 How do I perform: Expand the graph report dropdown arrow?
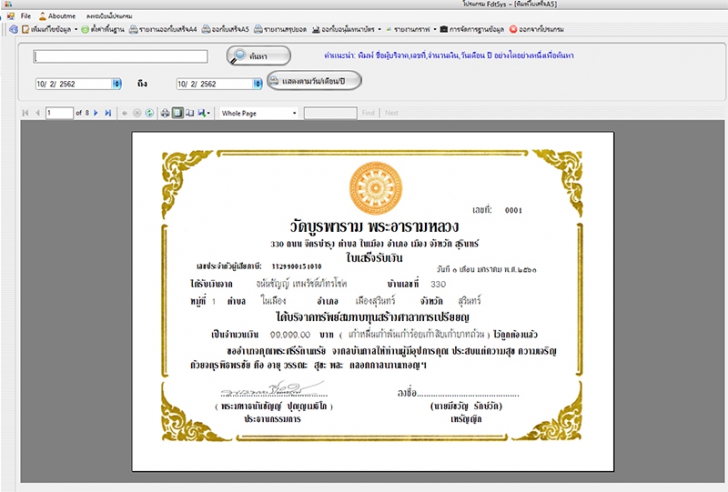pos(435,29)
